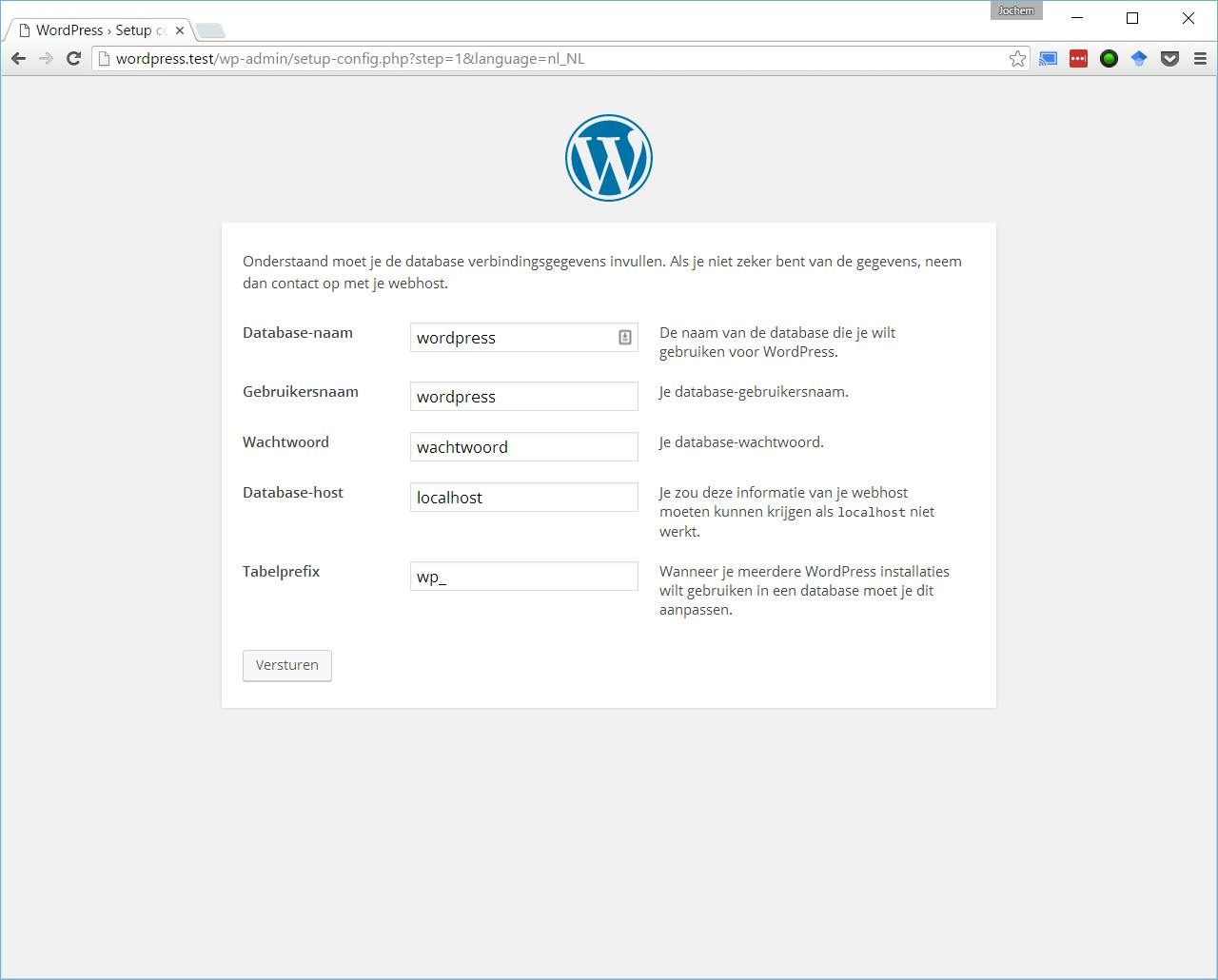The image size is (1218, 980).
Task: Click the Database-host input field
Action: coord(524,498)
